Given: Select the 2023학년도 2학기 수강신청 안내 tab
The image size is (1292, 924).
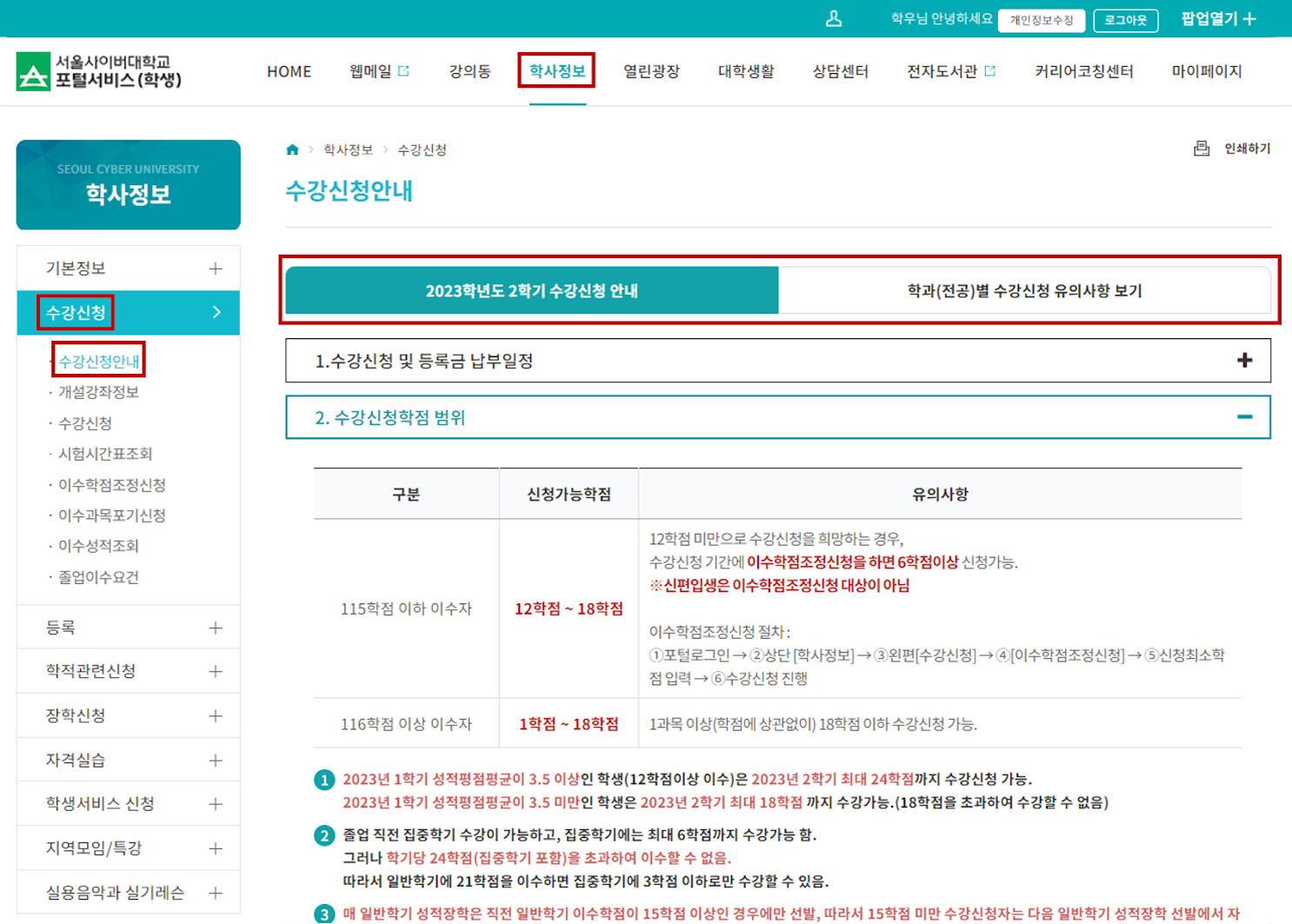Looking at the screenshot, I should (x=530, y=292).
